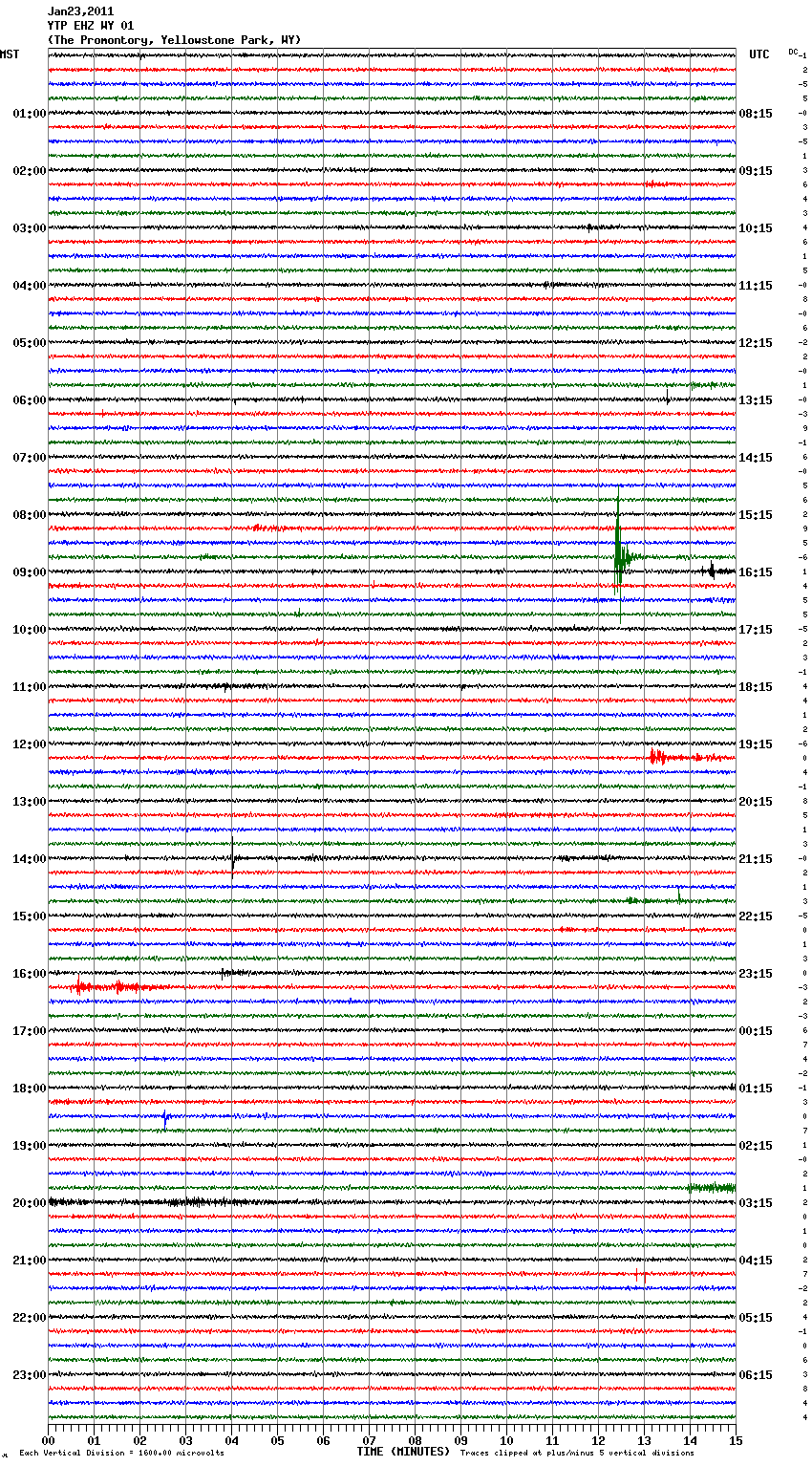Select the 17:00 MST row label
This screenshot has height=1466, width=812.
29,1031
